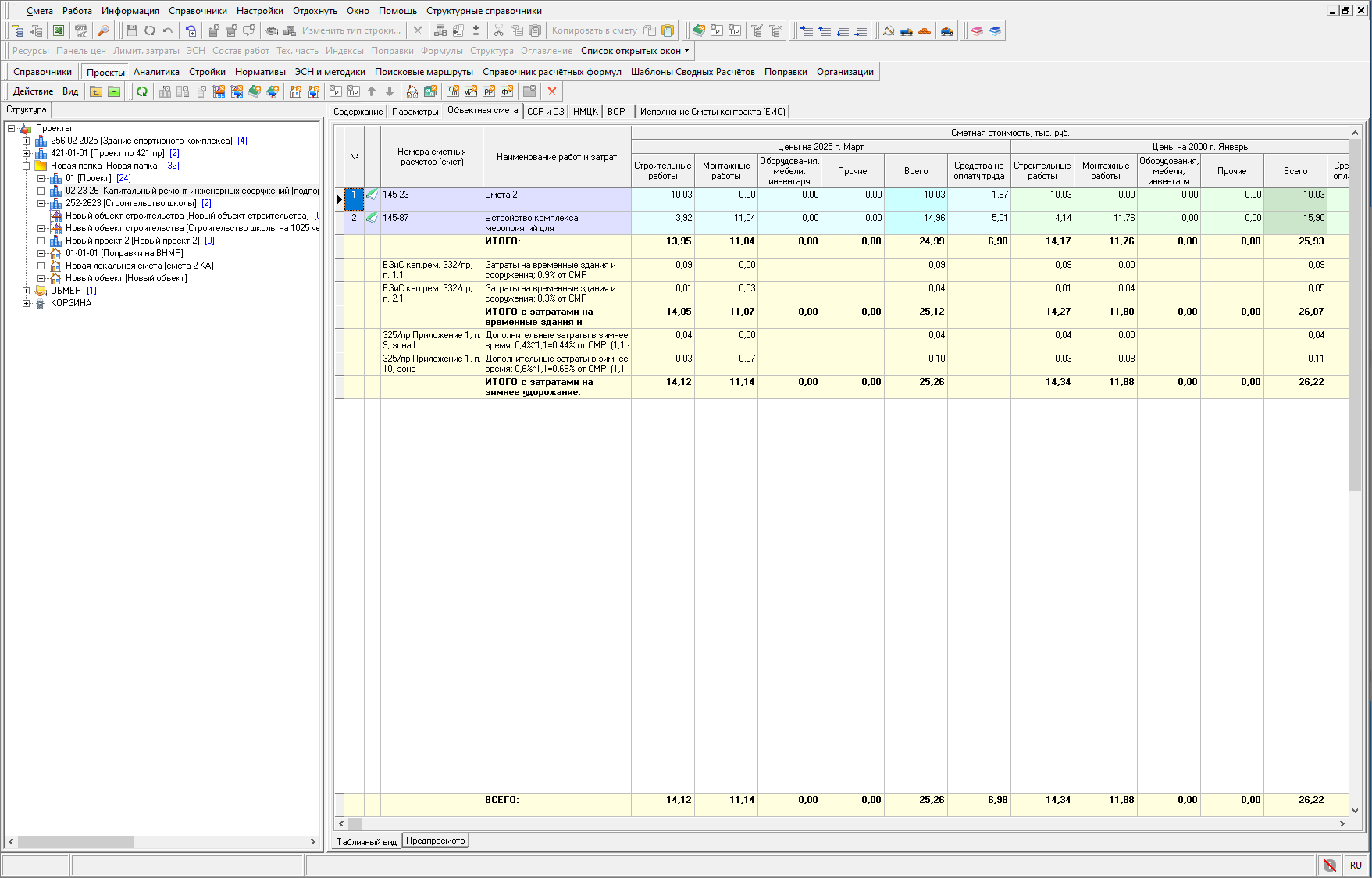Switch to Табличный вид view toggle
Screen dimensions: 1372x878
pyautogui.click(x=367, y=842)
